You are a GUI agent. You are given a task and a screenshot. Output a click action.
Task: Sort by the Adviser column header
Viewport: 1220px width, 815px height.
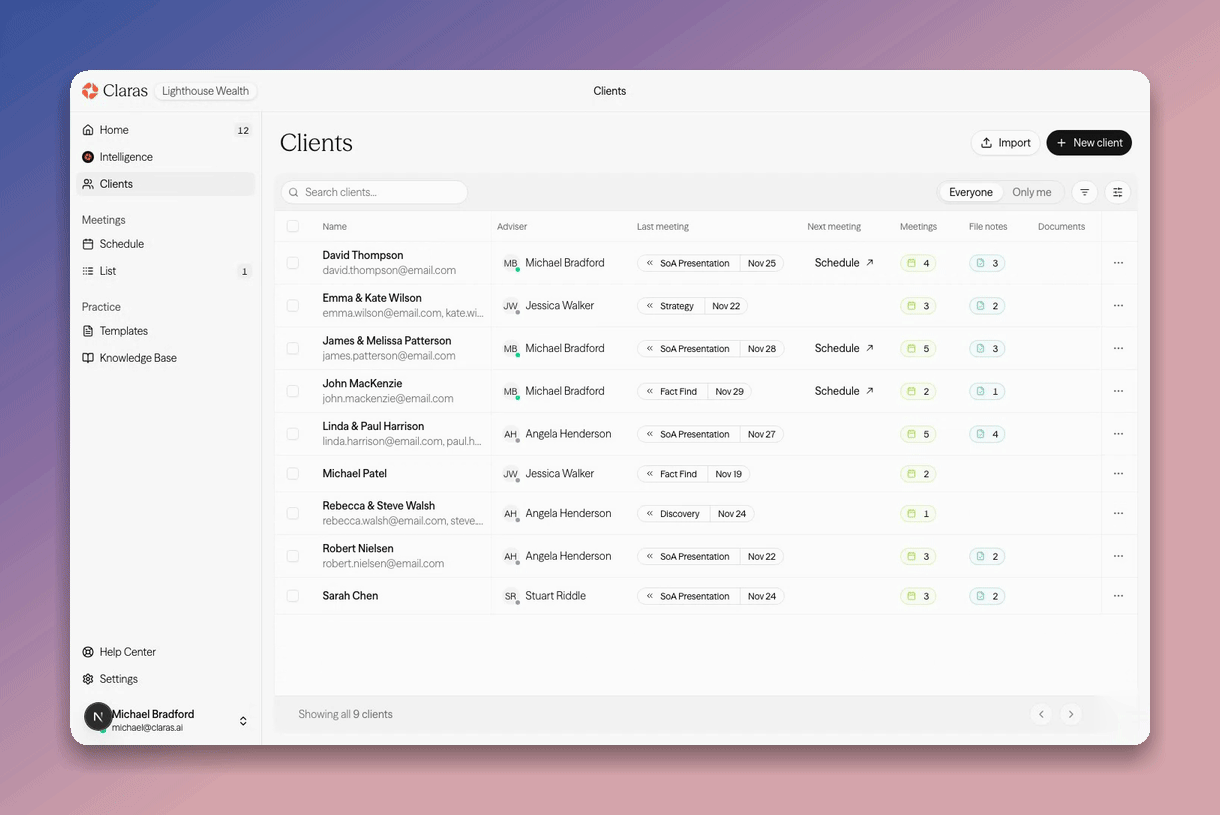[512, 227]
